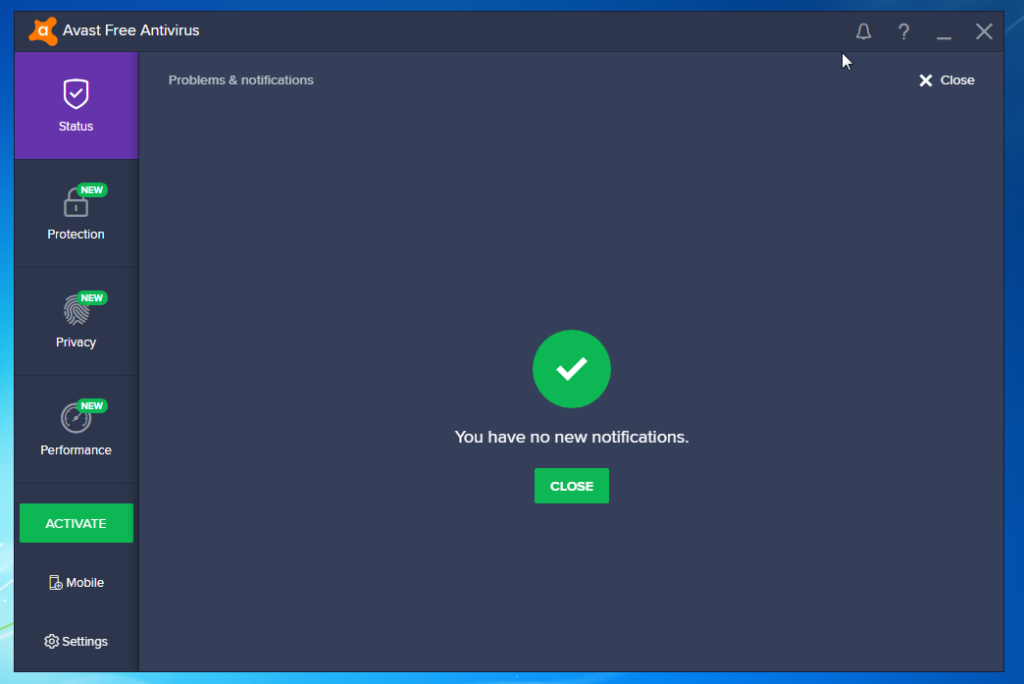Screen dimensions: 1024x684
Task: Dismiss the Problems & notifications panel with X Close
Action: pos(947,80)
